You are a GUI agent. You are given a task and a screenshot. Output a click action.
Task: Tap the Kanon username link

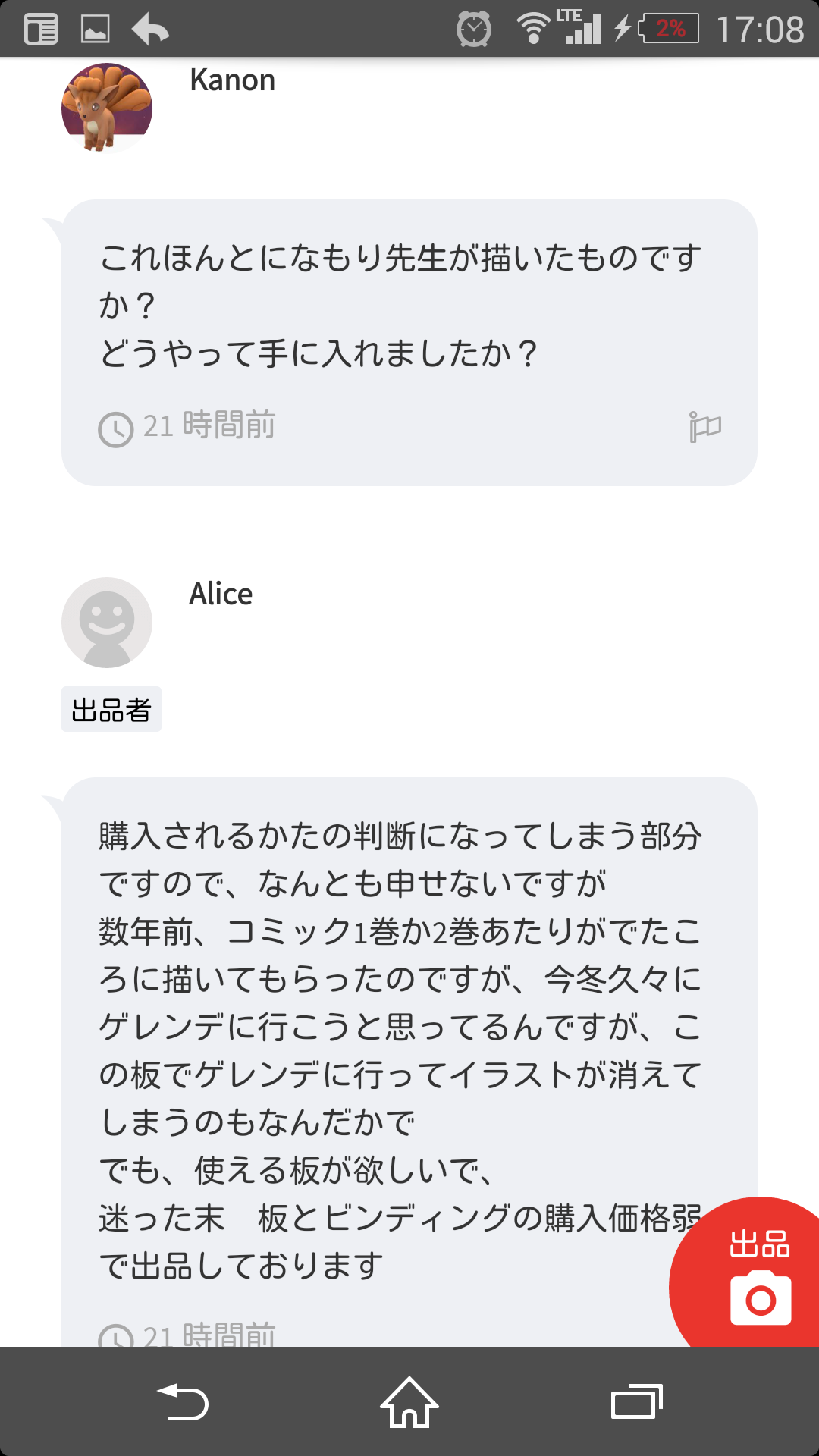click(x=232, y=80)
